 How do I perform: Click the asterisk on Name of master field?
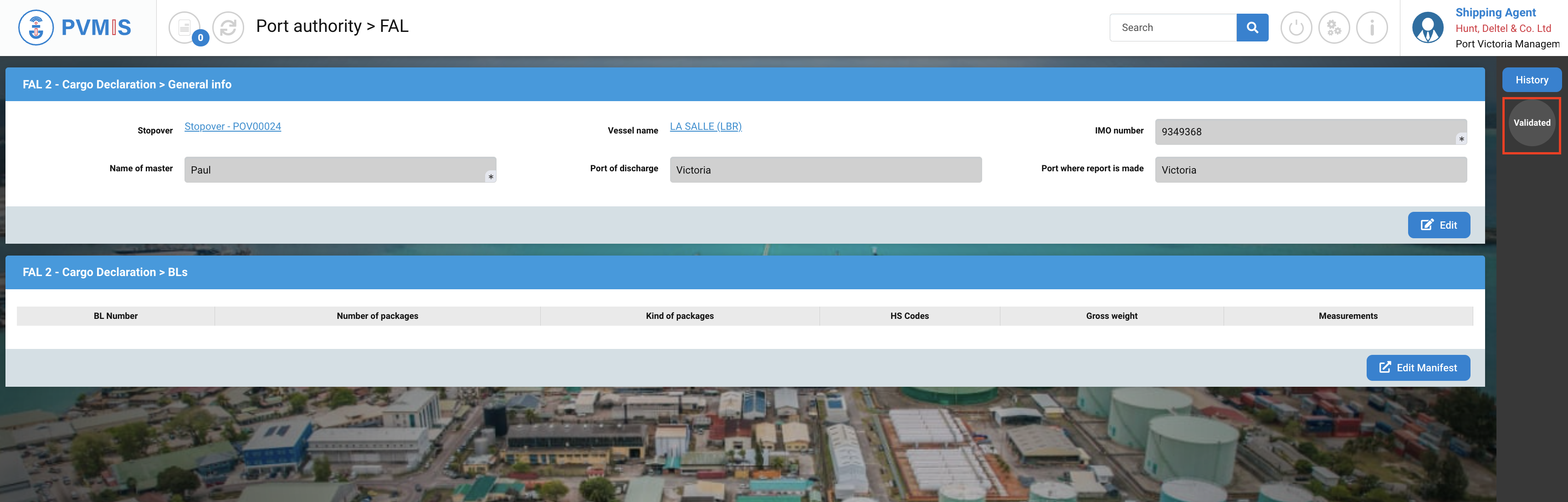(x=491, y=177)
